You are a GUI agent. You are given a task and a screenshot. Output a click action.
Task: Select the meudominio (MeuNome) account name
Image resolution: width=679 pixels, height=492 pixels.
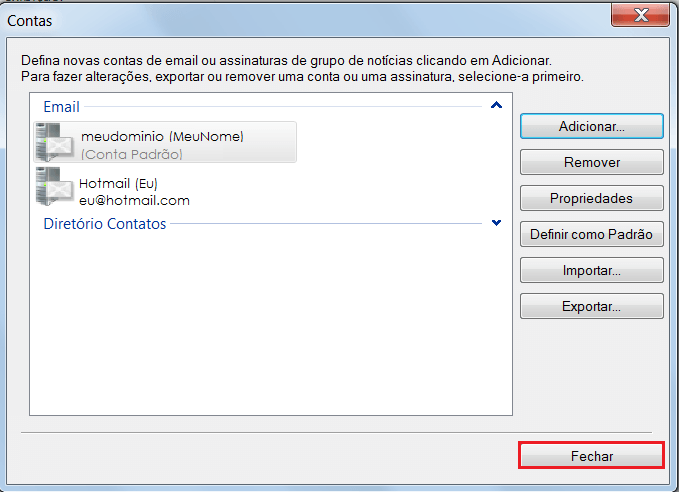click(162, 136)
